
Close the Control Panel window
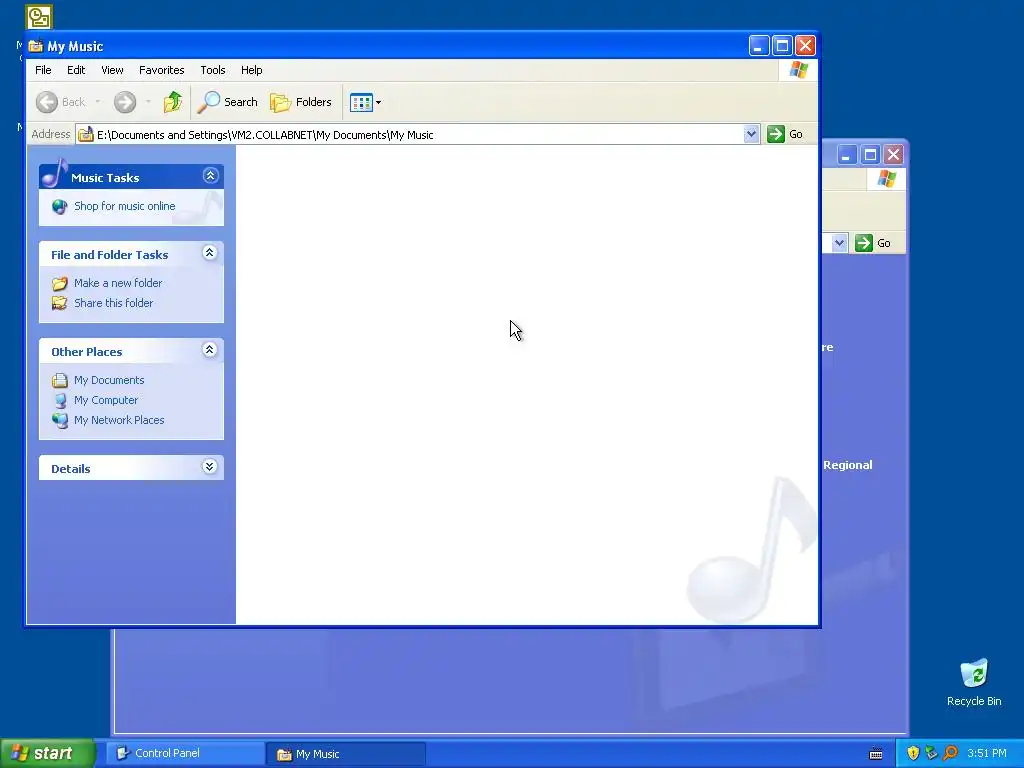coord(893,155)
